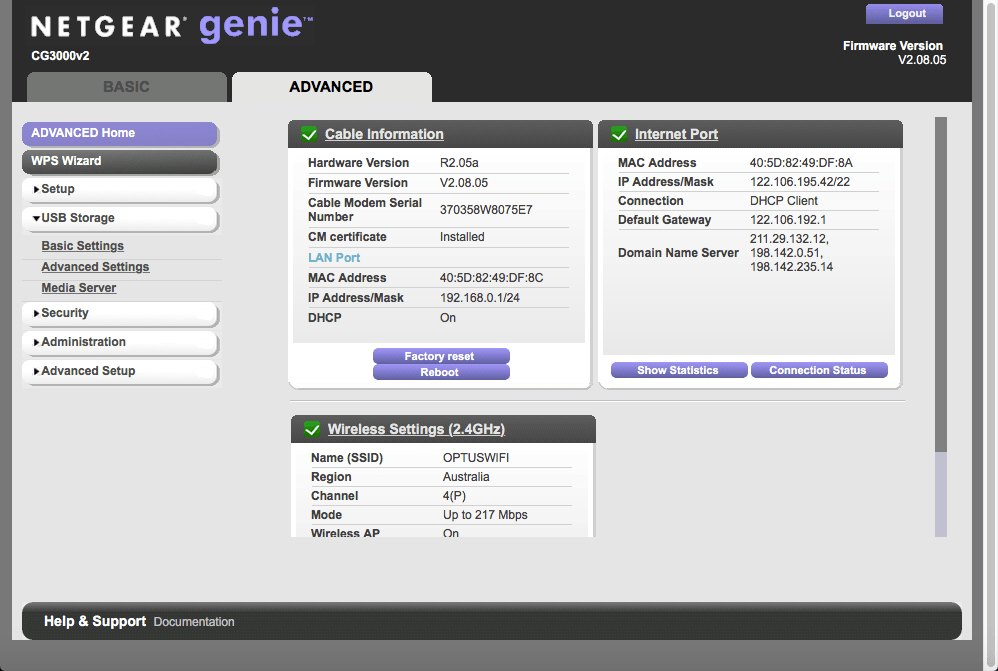Click the Factory reset button
998x671 pixels.
tap(441, 356)
